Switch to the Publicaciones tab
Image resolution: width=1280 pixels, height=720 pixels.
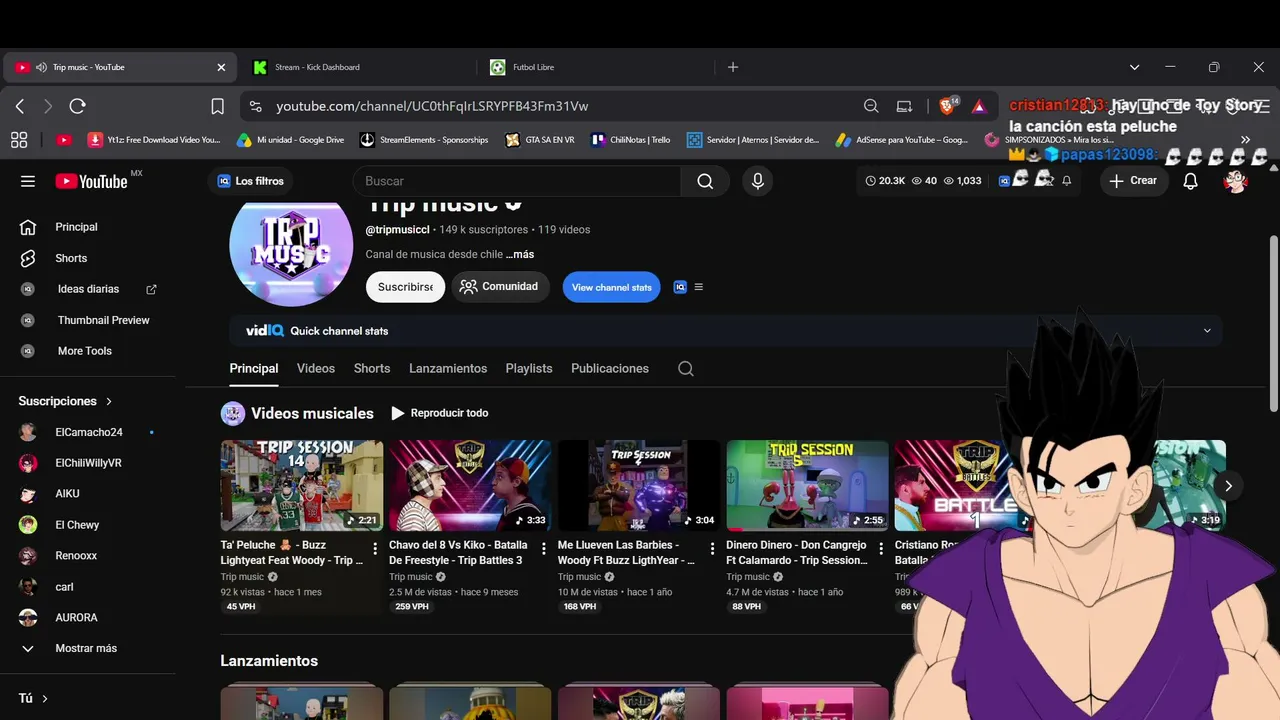[610, 368]
